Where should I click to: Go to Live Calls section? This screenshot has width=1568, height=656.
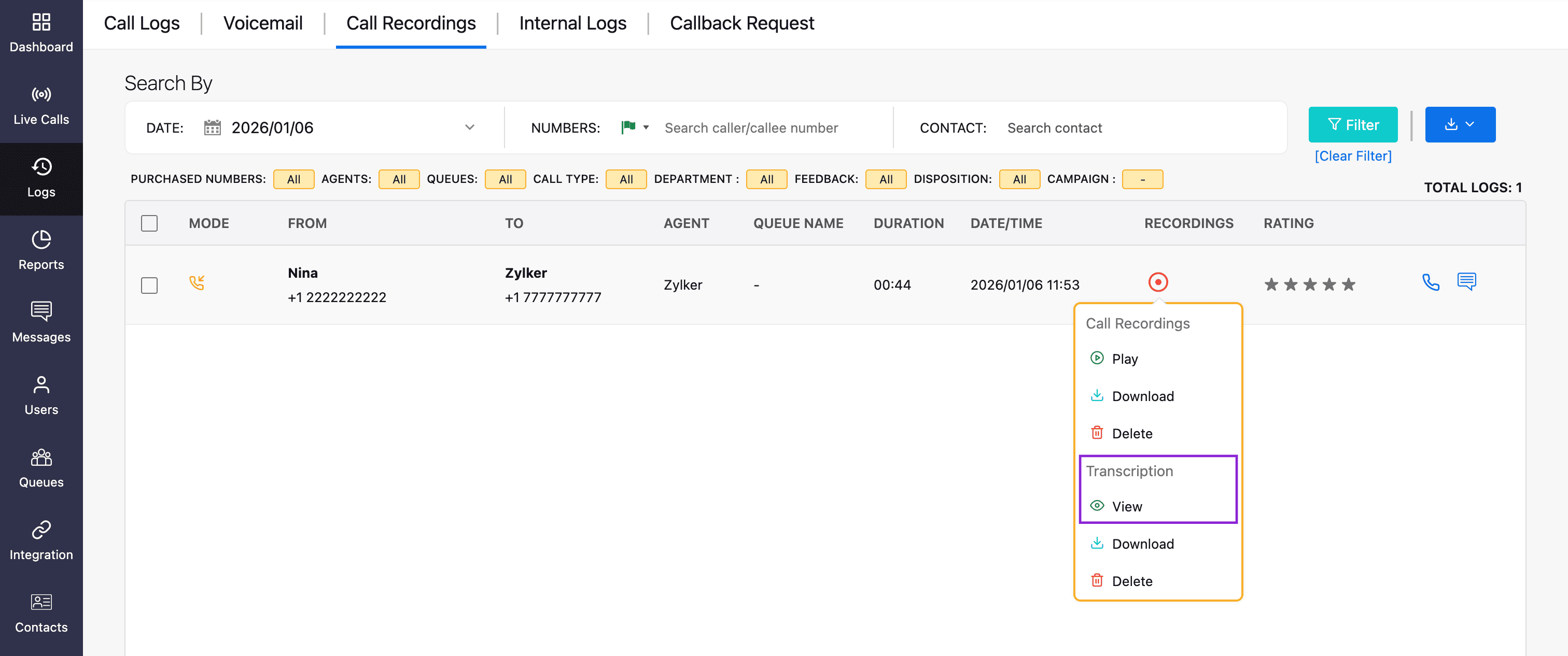point(41,105)
